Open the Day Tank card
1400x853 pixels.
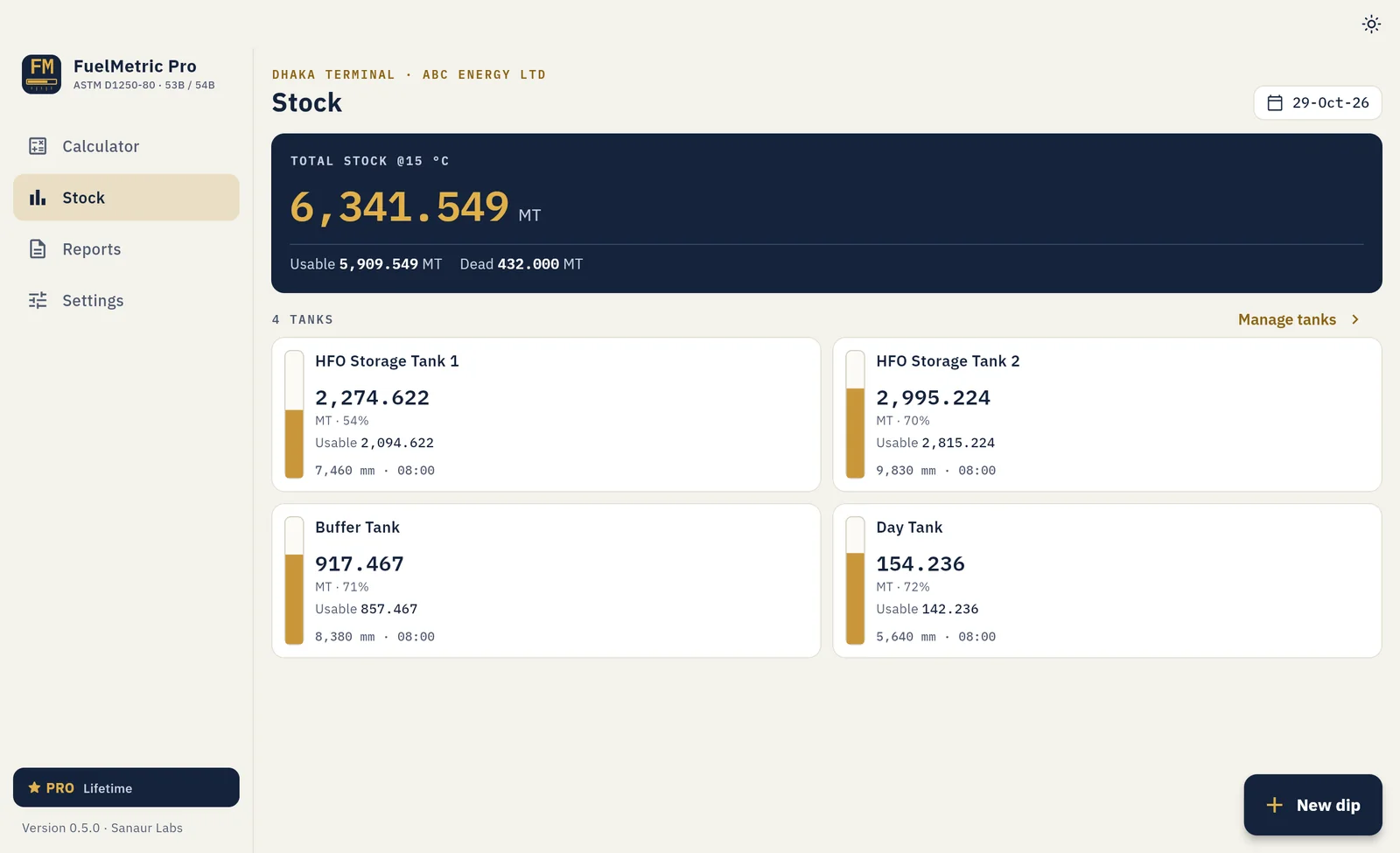pyautogui.click(x=1107, y=581)
